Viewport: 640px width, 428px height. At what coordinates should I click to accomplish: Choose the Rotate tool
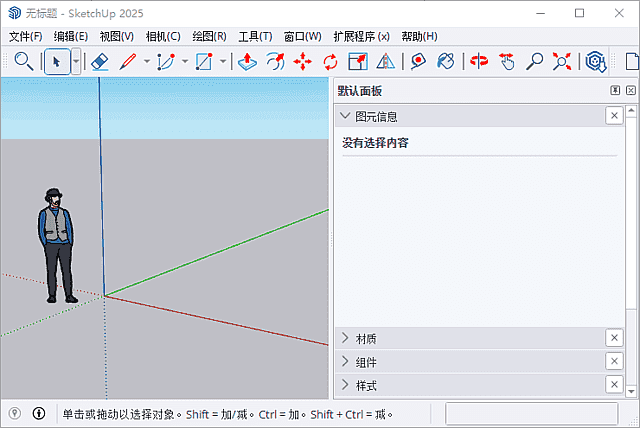pyautogui.click(x=330, y=61)
